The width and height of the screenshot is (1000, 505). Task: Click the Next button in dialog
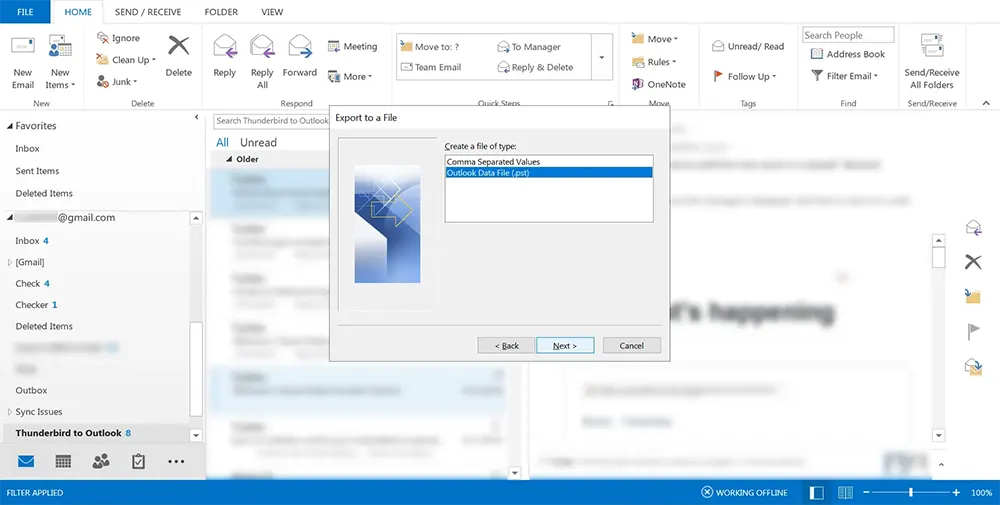[x=565, y=346]
